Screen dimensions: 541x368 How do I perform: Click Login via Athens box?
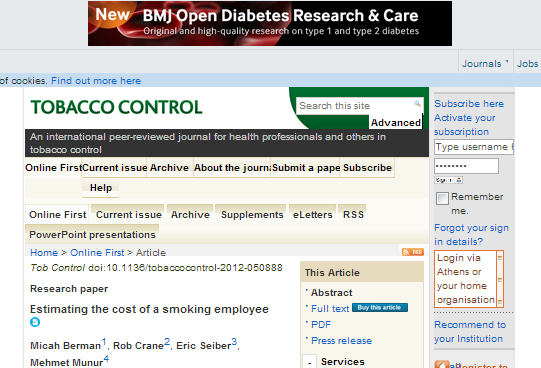point(469,279)
